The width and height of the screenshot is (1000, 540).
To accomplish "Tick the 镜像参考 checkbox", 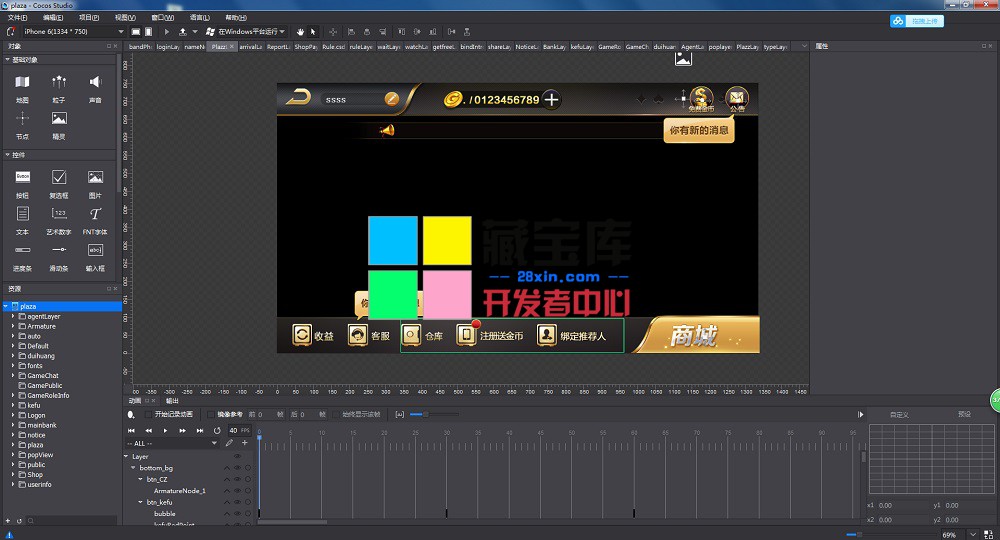I will [x=211, y=414].
